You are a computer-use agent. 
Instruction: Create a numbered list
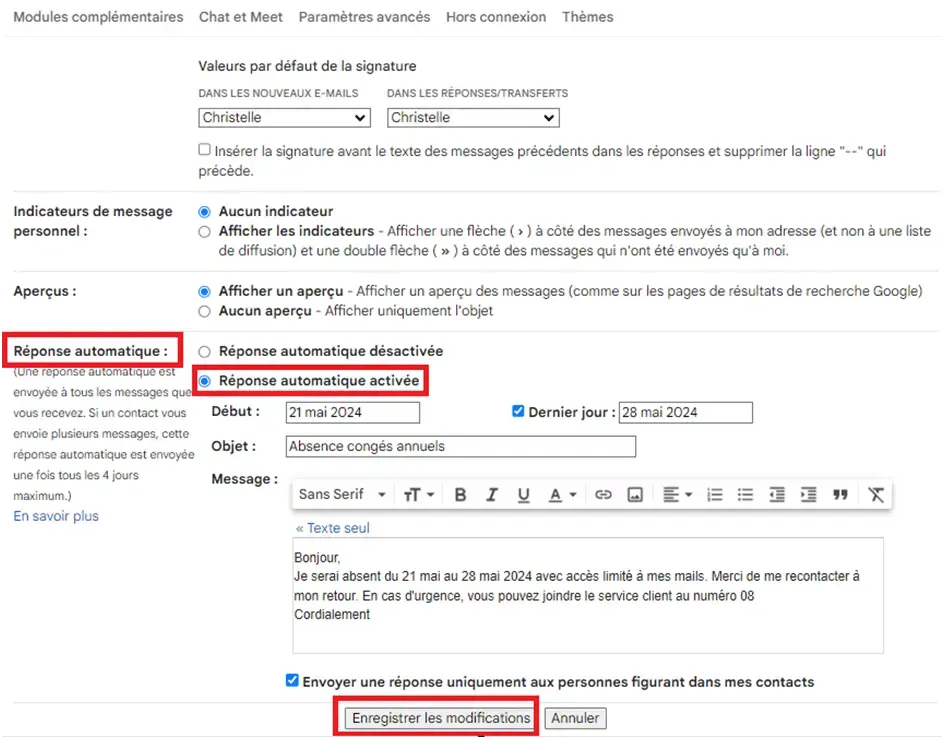tap(715, 494)
